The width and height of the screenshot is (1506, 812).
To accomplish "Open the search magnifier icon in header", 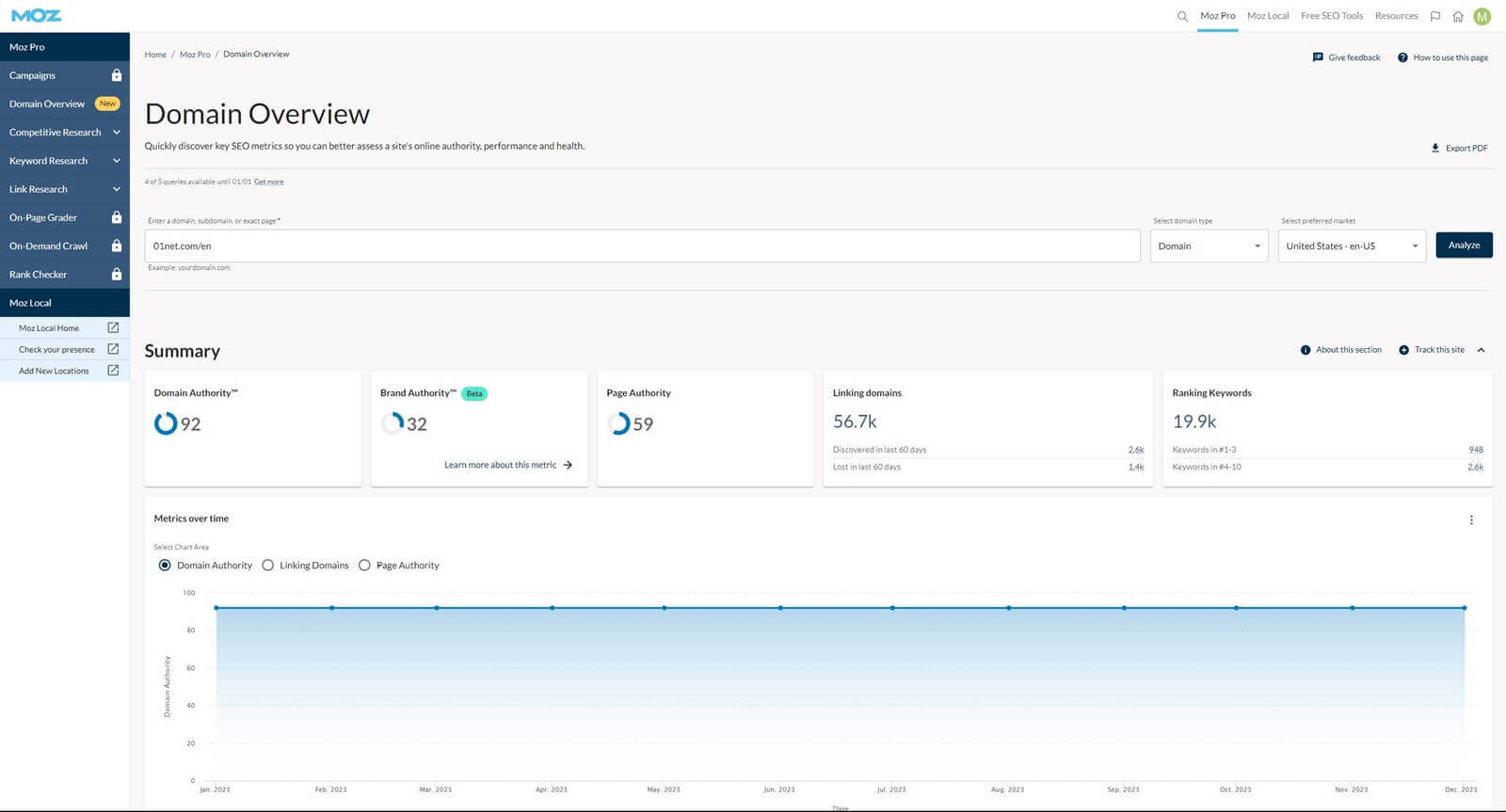I will [1182, 16].
